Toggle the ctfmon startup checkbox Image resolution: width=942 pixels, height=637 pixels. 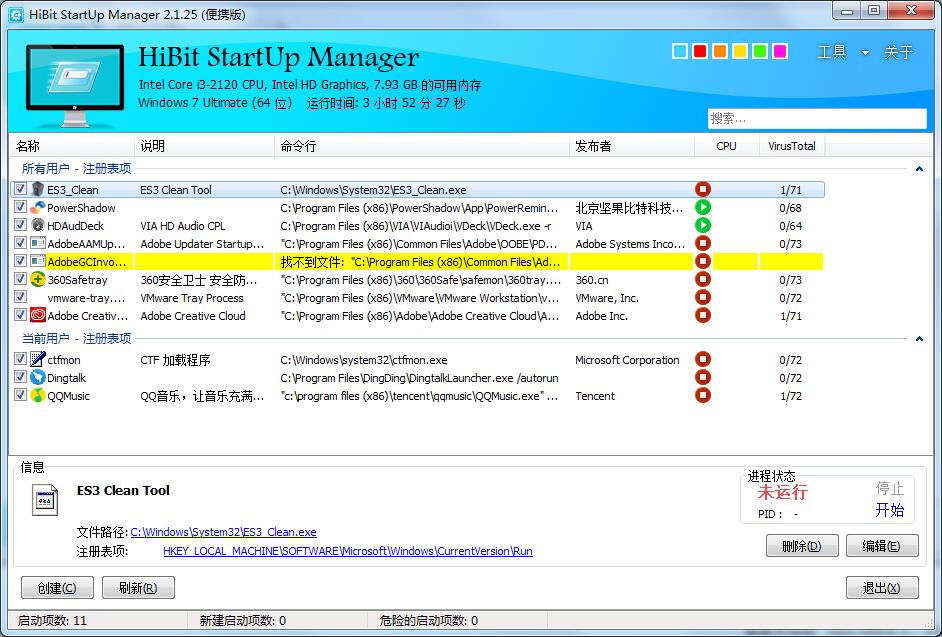tap(21, 360)
